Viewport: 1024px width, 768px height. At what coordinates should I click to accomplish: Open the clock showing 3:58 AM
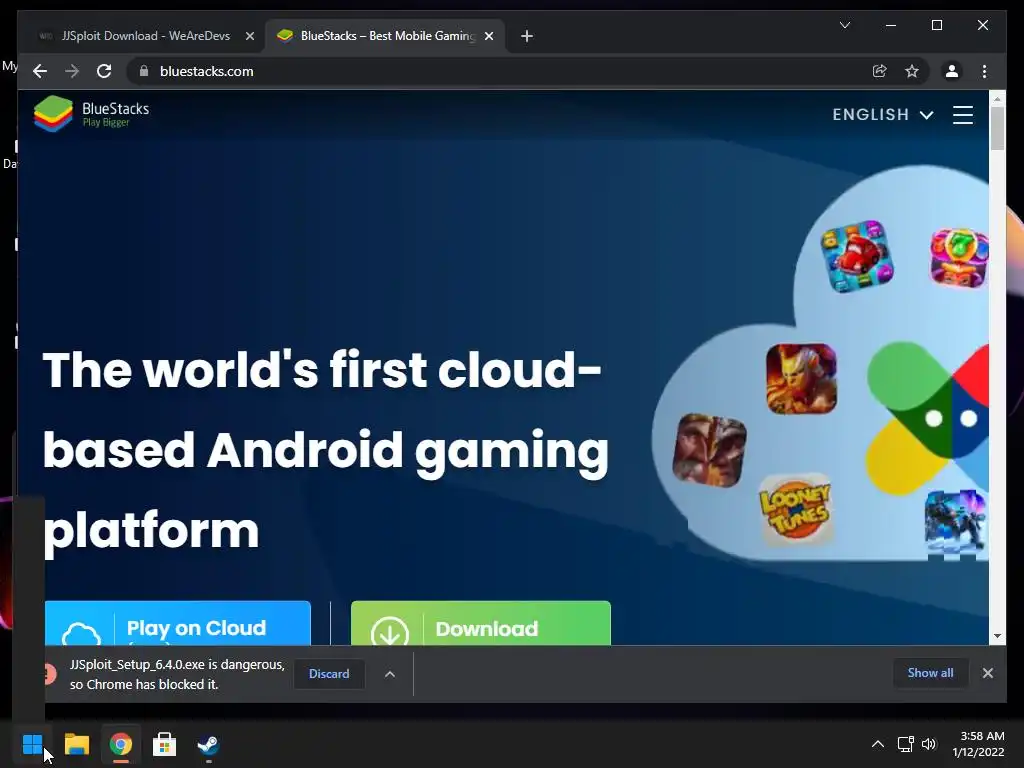pos(978,744)
